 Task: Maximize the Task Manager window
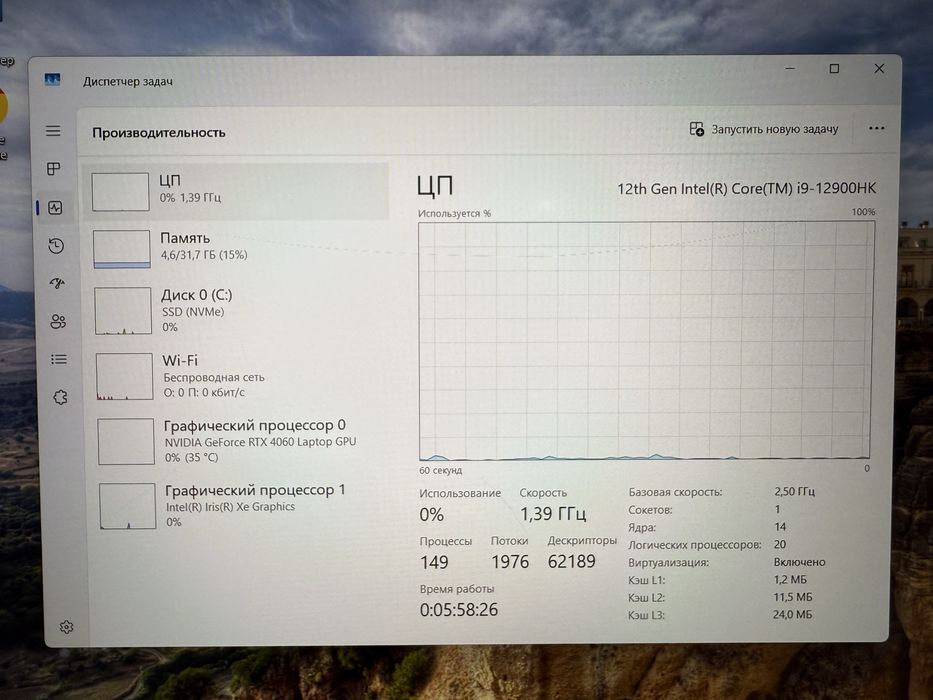[834, 68]
